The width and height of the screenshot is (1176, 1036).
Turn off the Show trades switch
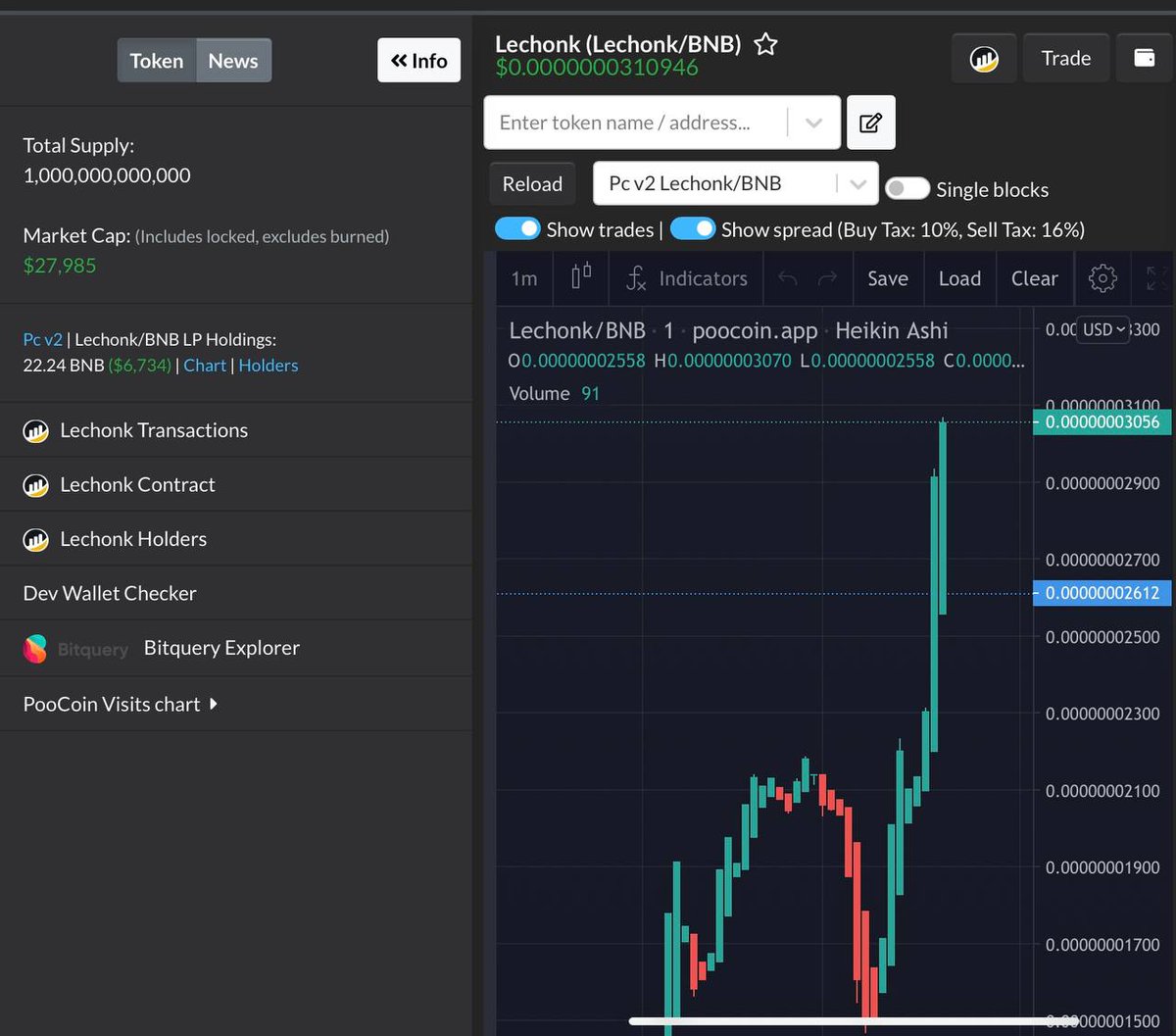click(x=517, y=229)
